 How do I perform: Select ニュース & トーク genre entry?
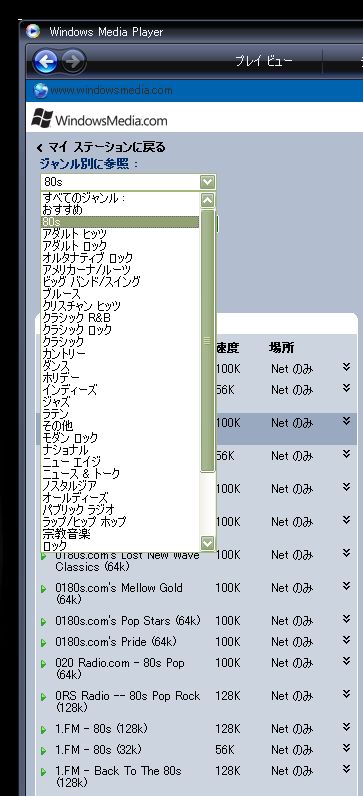pyautogui.click(x=81, y=474)
